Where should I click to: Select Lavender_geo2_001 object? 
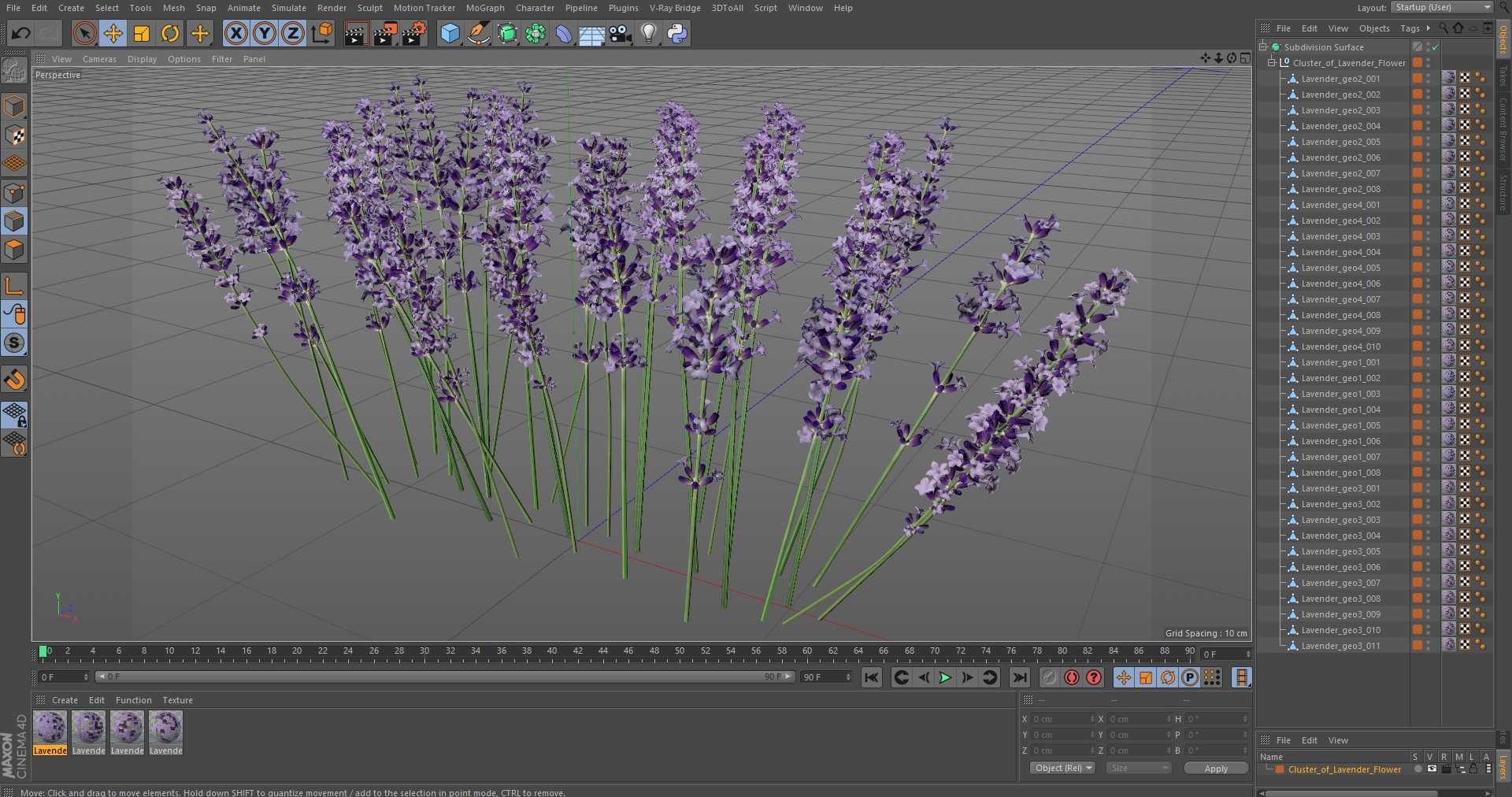pos(1340,79)
